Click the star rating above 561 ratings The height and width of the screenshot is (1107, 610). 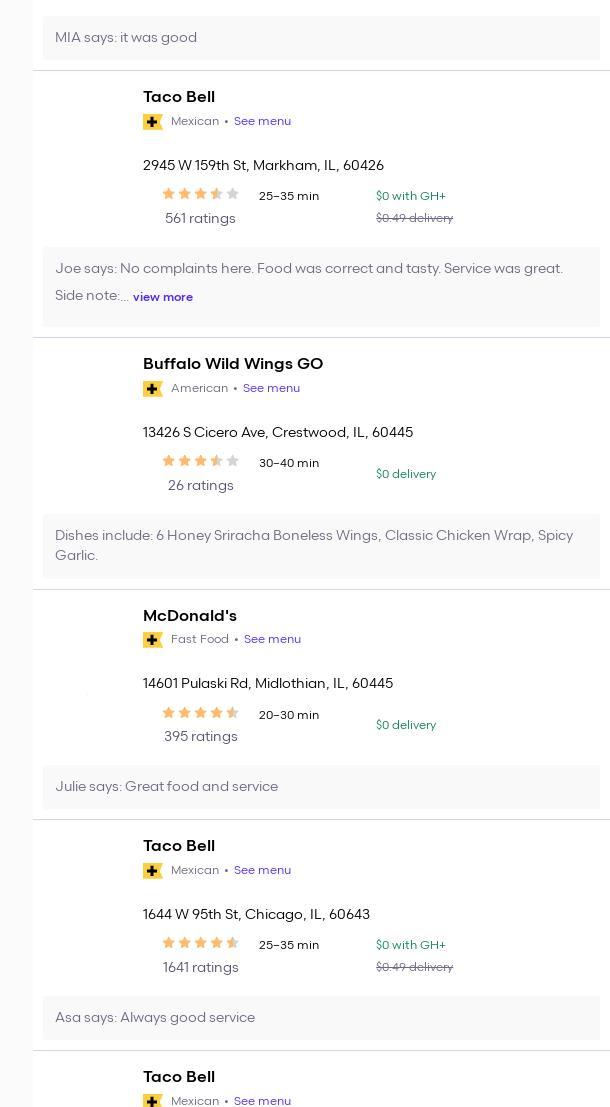tap(200, 195)
